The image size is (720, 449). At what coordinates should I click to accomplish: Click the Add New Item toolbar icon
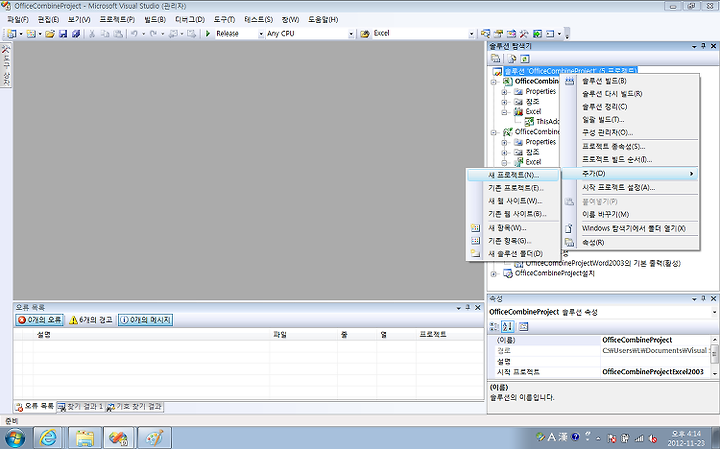tap(31, 34)
